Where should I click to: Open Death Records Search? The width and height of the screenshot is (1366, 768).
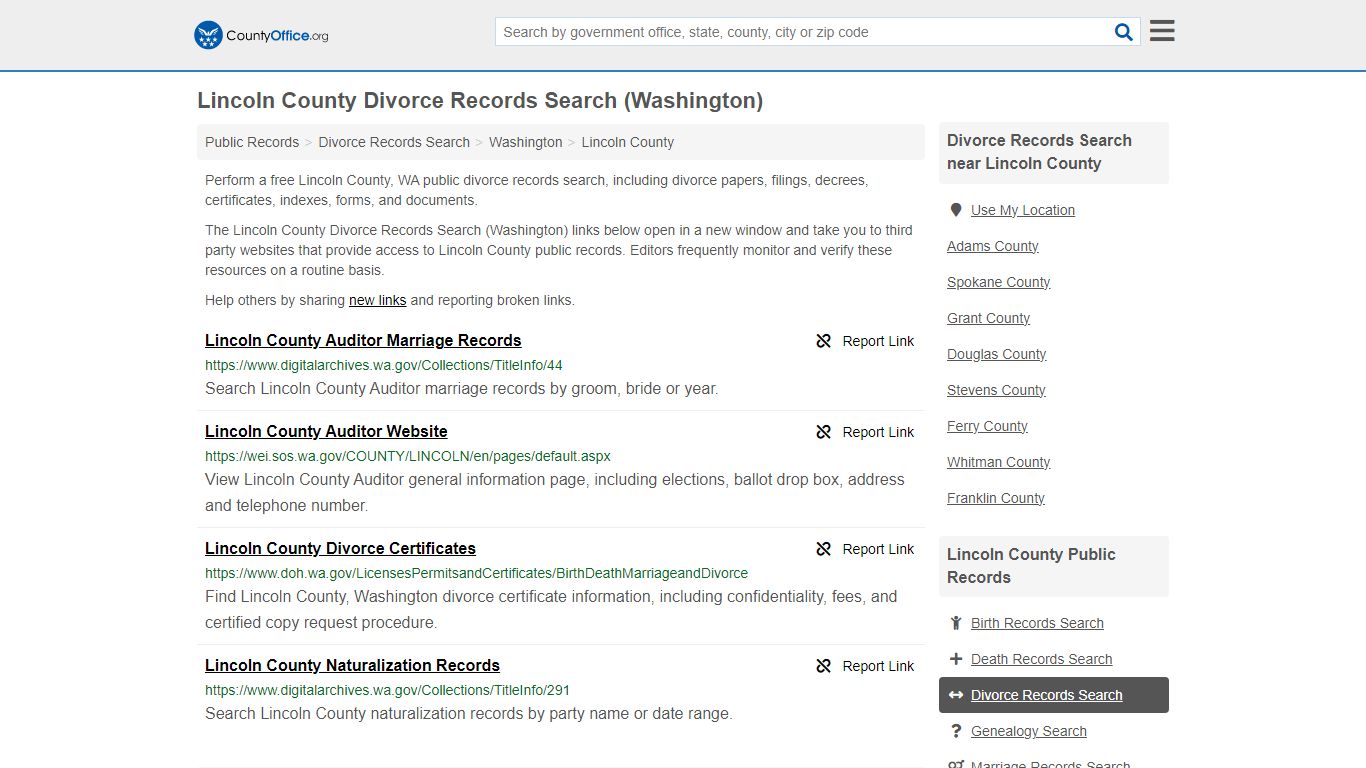1042,659
